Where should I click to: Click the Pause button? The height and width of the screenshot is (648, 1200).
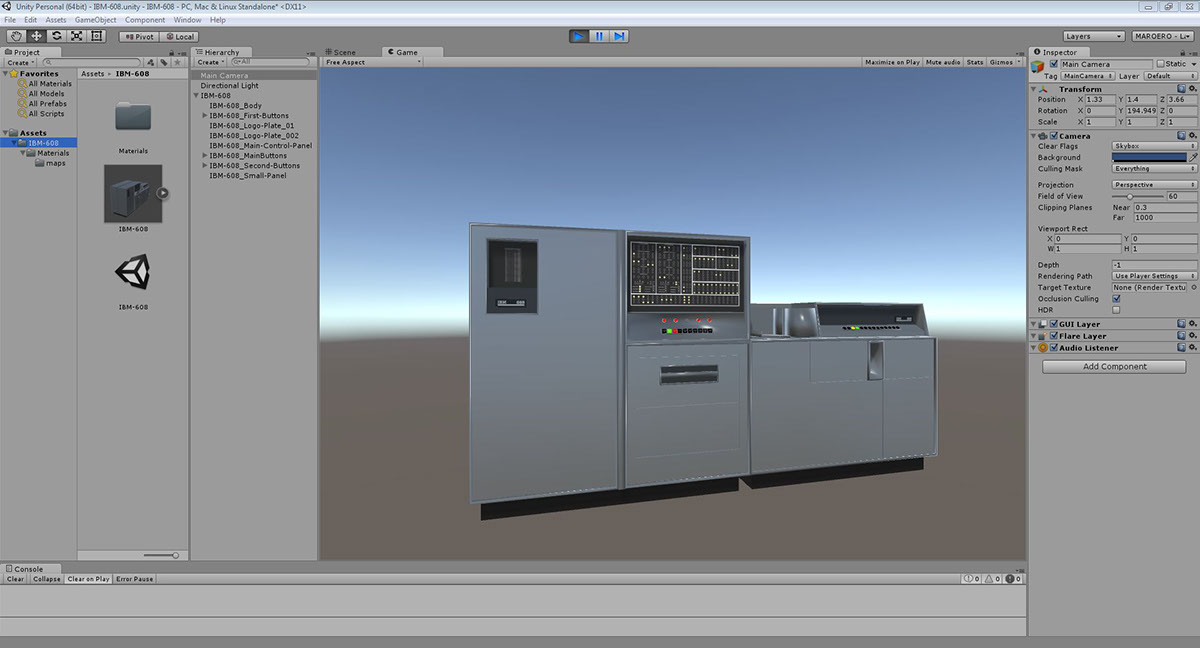tap(599, 36)
